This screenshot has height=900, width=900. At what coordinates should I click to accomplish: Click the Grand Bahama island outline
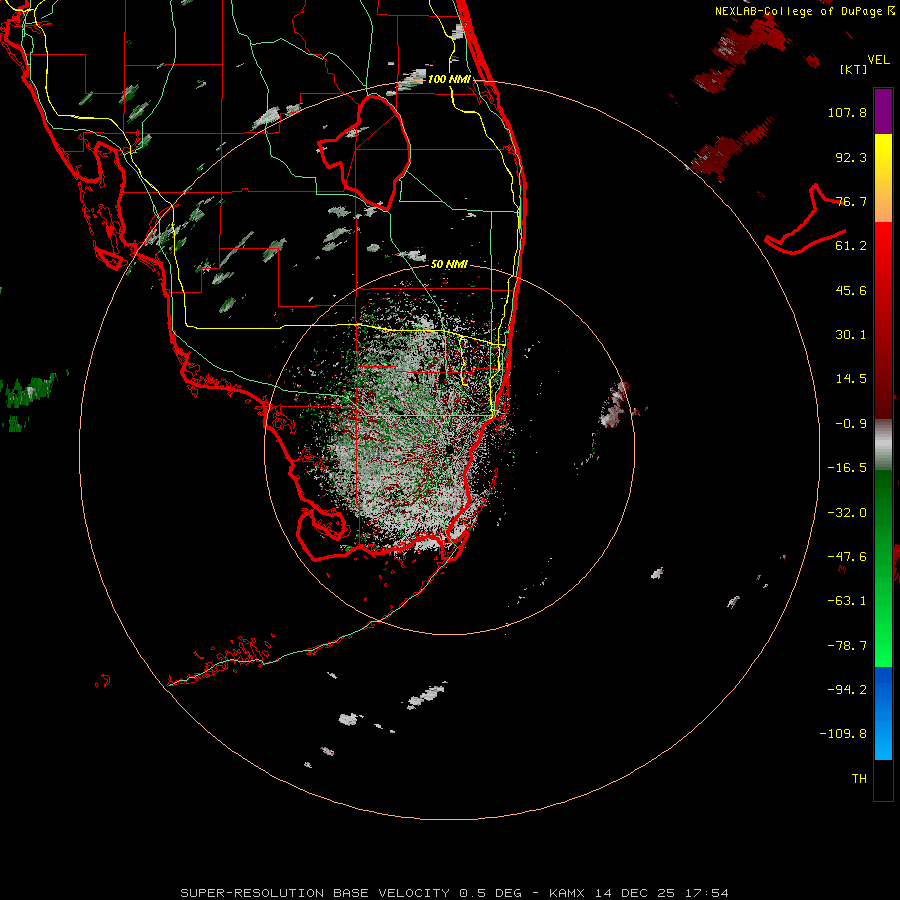[x=806, y=221]
